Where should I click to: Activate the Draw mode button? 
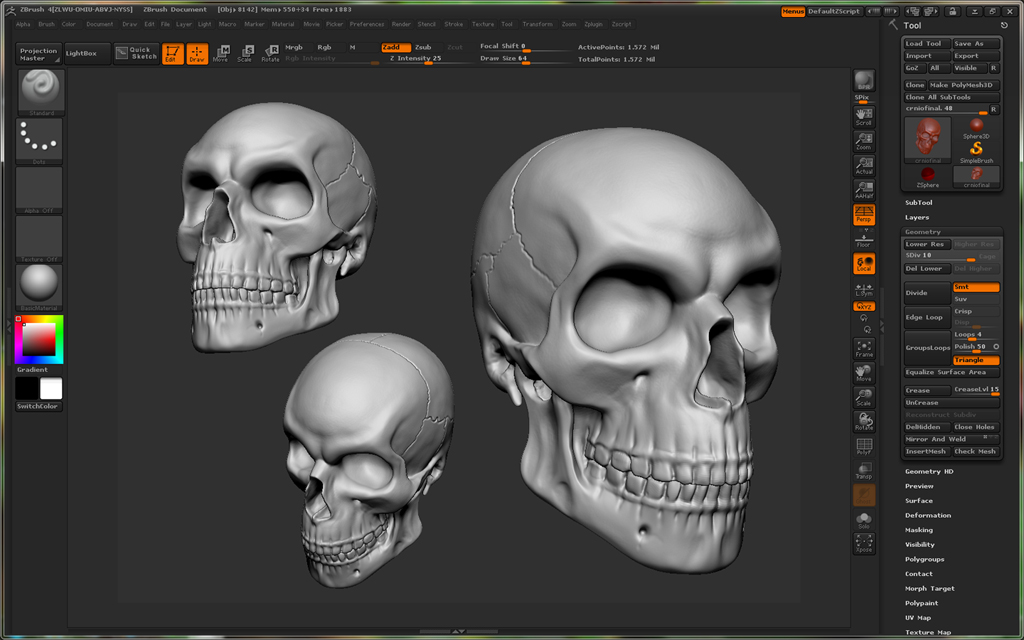(x=197, y=54)
